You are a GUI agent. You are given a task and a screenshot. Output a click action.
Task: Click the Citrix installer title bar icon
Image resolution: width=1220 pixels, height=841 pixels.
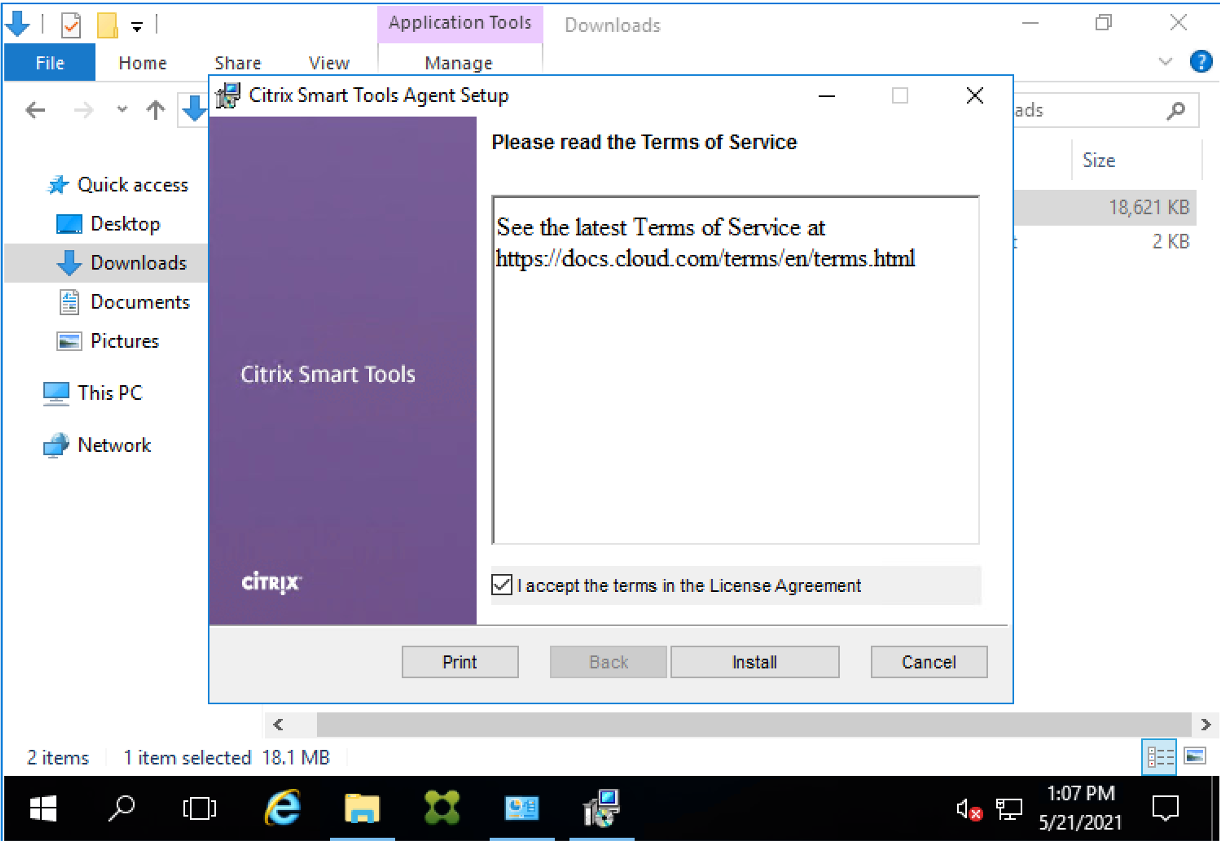click(x=229, y=96)
